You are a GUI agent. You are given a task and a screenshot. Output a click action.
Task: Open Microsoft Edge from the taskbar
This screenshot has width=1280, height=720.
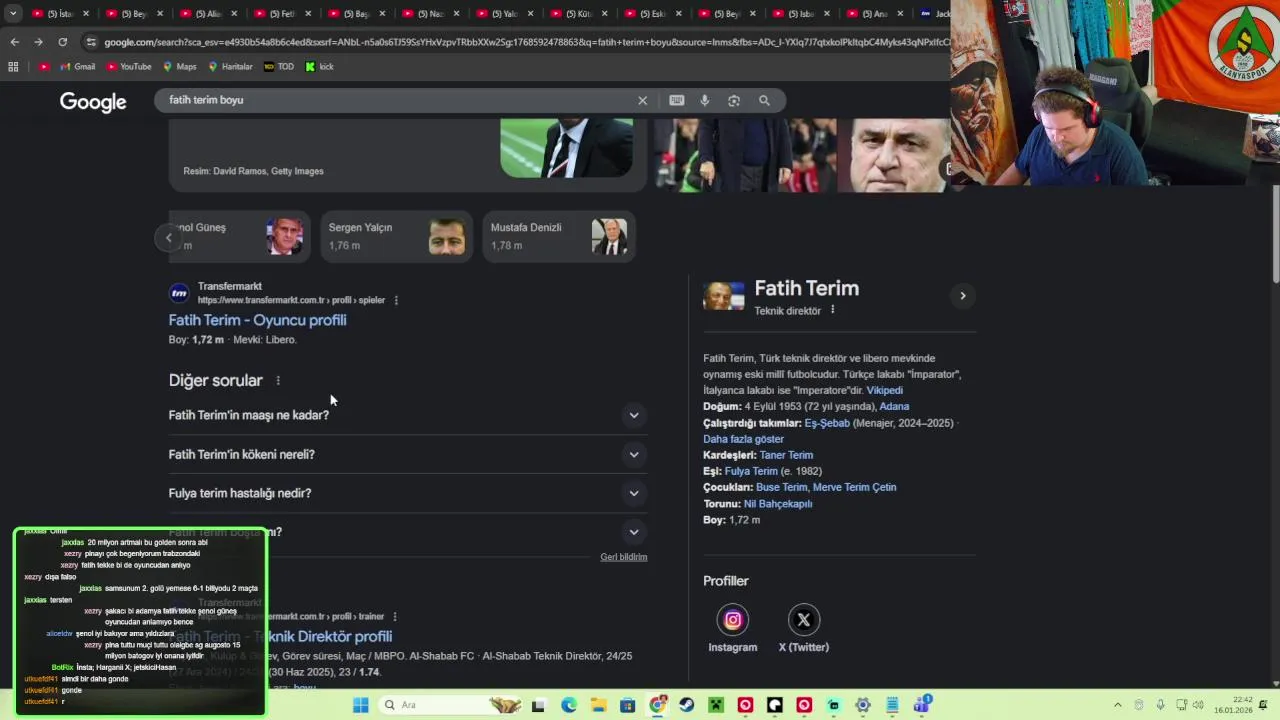click(569, 705)
